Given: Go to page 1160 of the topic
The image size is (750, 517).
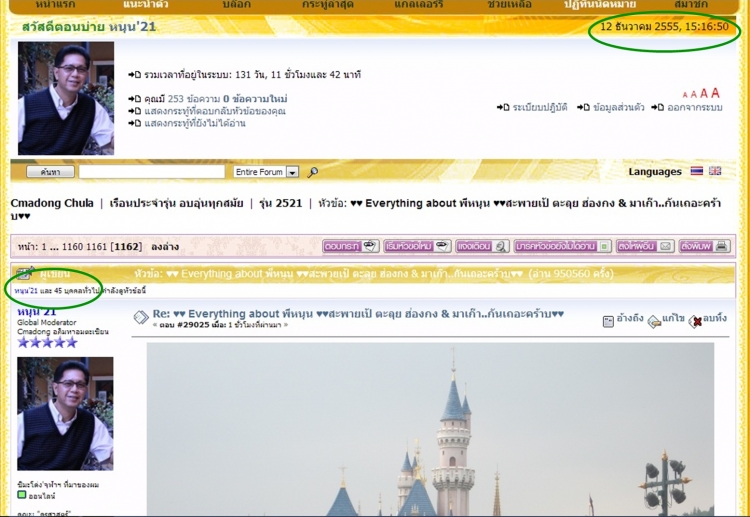Looking at the screenshot, I should (72, 247).
